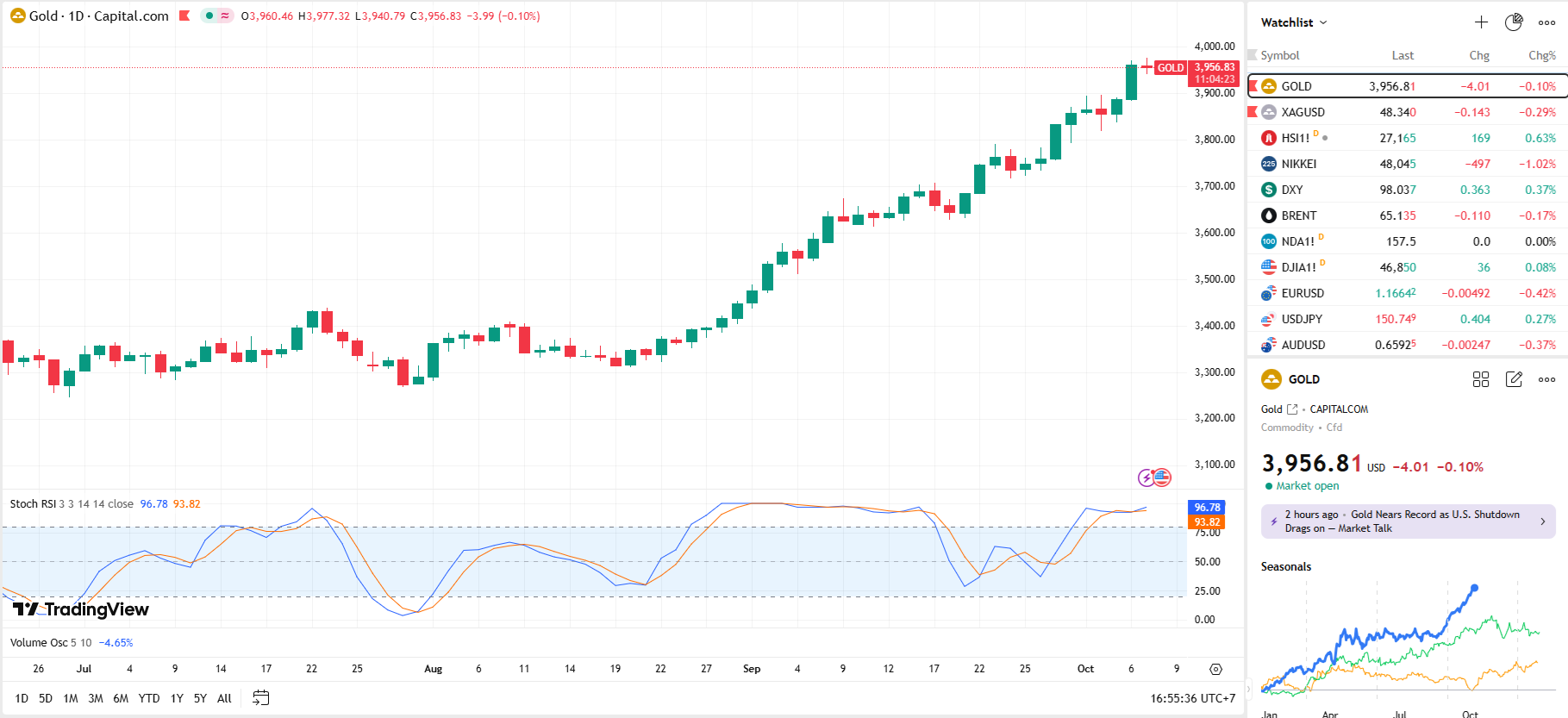Open the Gold external link in details panel
Viewport: 1568px width, 718px height.
pyautogui.click(x=1291, y=409)
